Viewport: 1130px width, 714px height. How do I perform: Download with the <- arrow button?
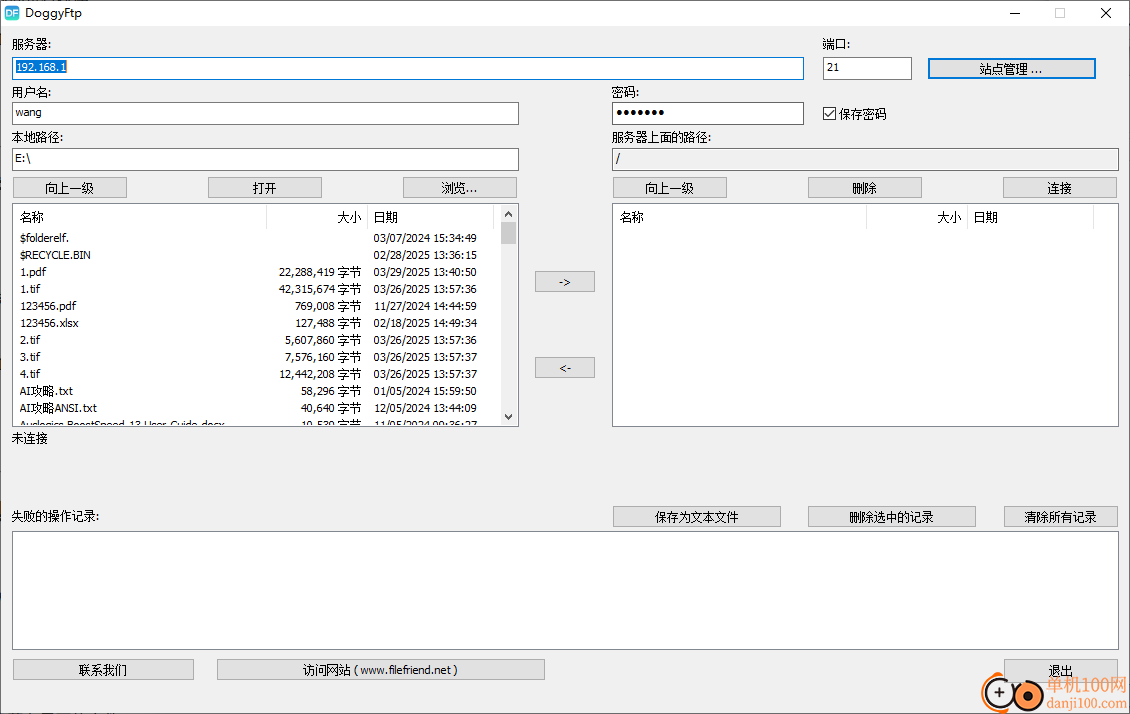(565, 367)
